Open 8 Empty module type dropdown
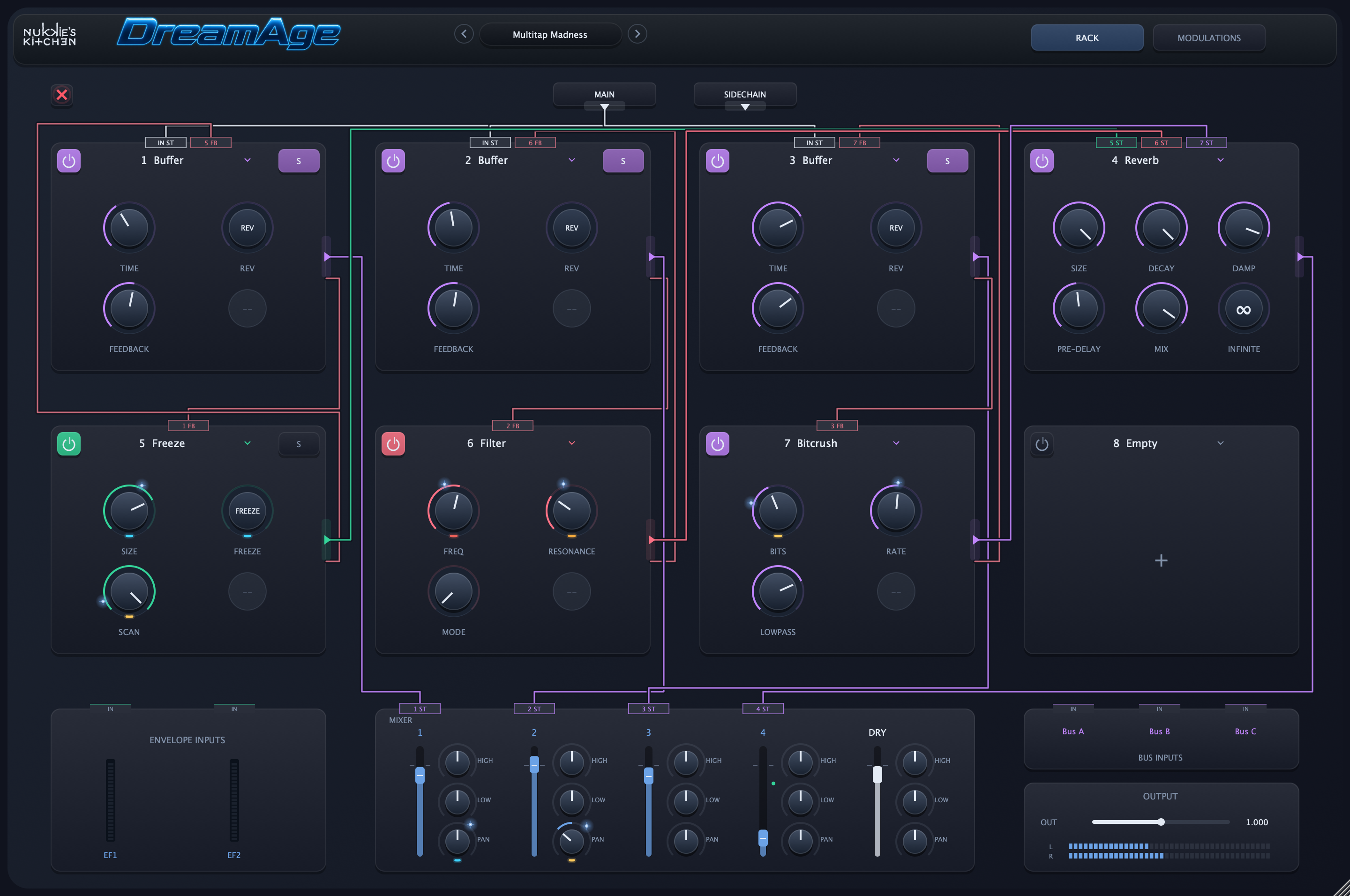The width and height of the screenshot is (1350, 896). click(1220, 443)
